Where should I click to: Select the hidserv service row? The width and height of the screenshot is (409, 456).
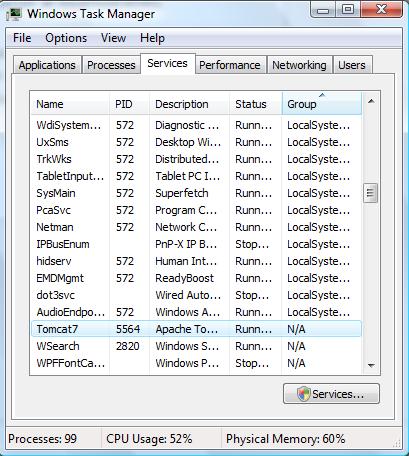(x=196, y=261)
